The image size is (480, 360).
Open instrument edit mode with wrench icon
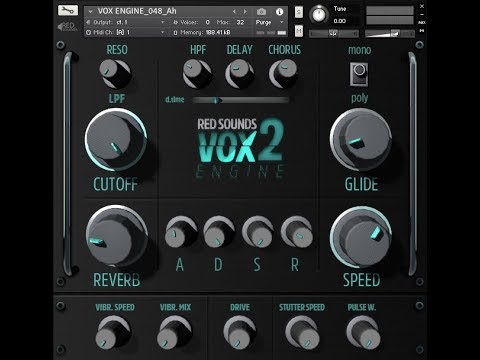(x=68, y=10)
